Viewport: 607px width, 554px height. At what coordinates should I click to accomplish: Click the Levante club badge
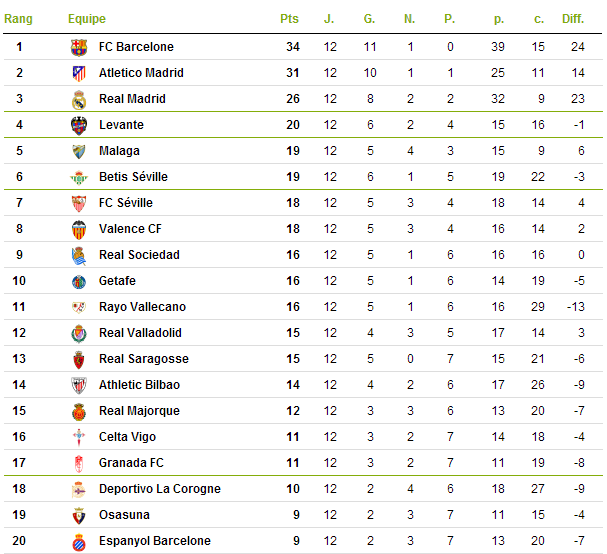79,125
